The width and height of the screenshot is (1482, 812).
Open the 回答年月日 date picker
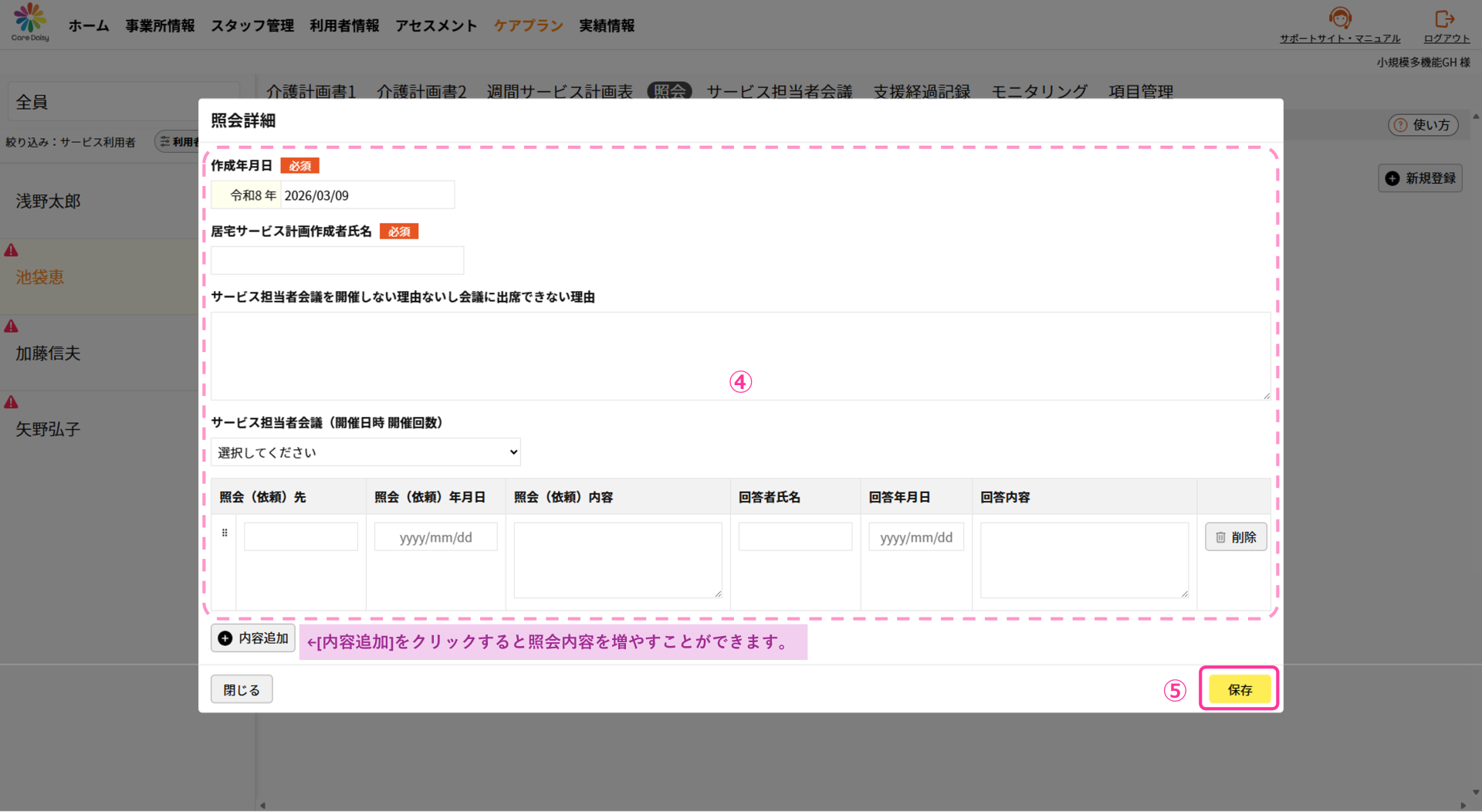[916, 537]
